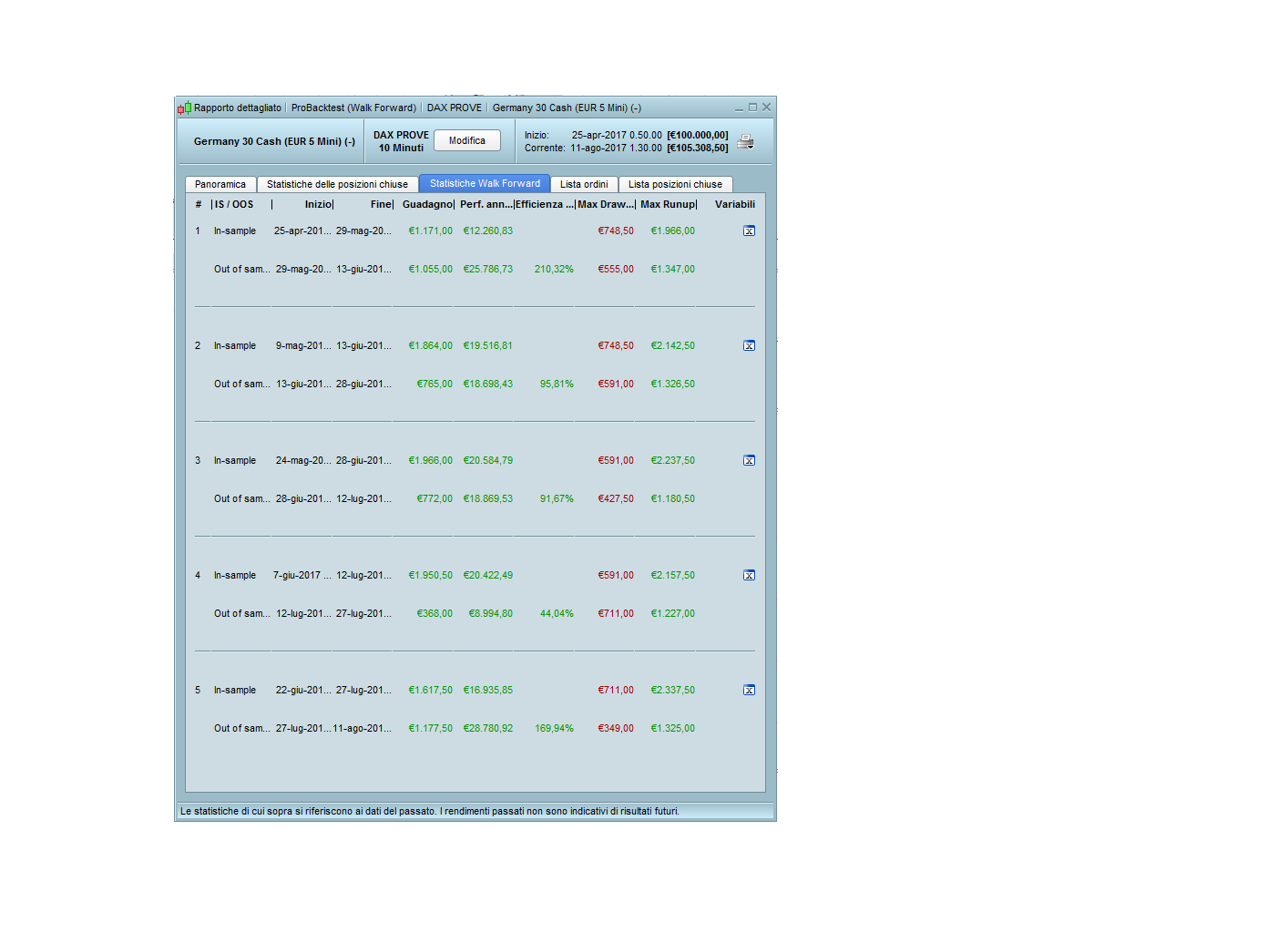Click the Germany 30 Cash (EUR 5 Mini) instrument label
This screenshot has height=933, width=1288.
(x=274, y=141)
